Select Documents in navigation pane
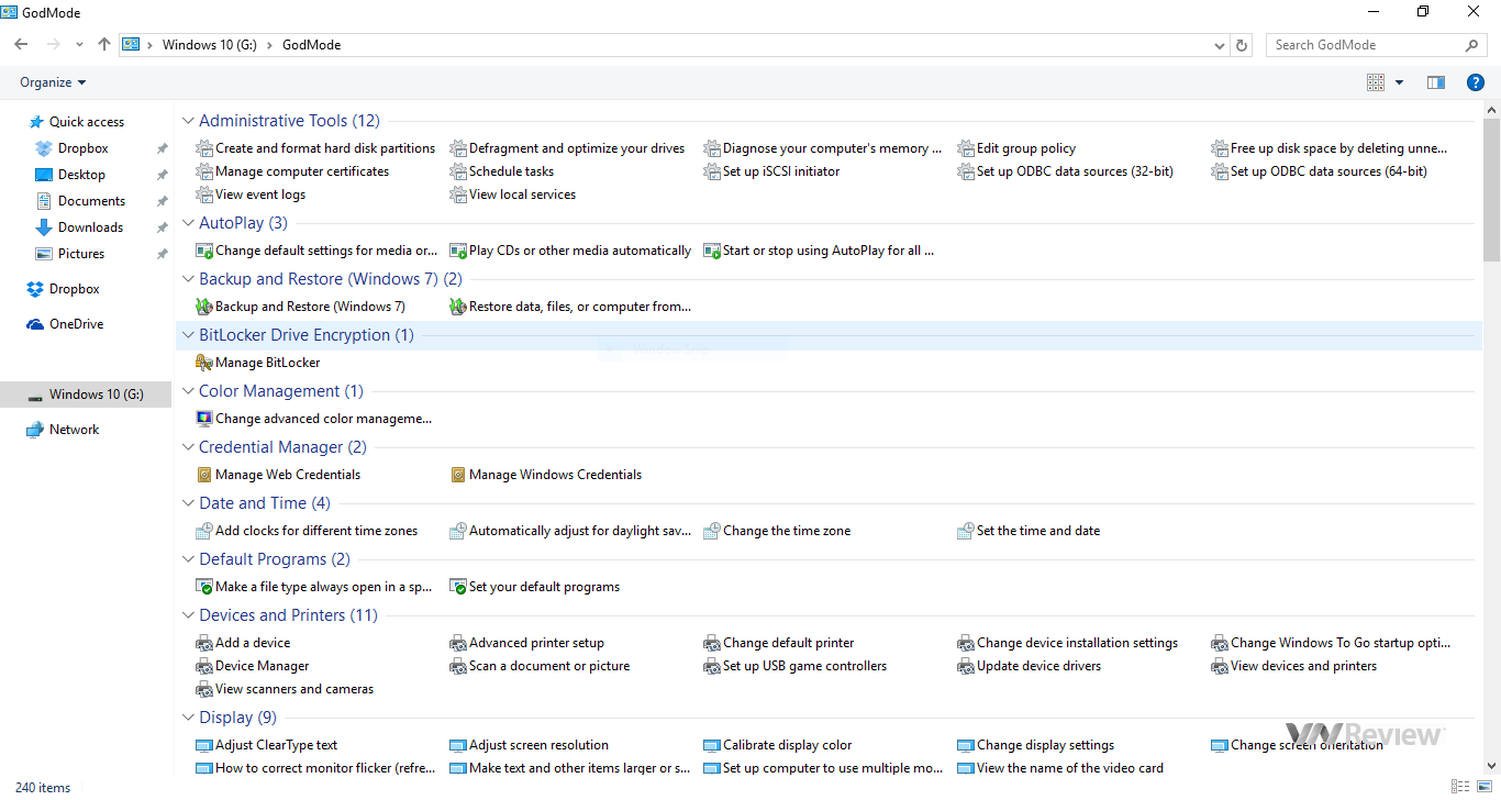The image size is (1501, 800). point(80,201)
